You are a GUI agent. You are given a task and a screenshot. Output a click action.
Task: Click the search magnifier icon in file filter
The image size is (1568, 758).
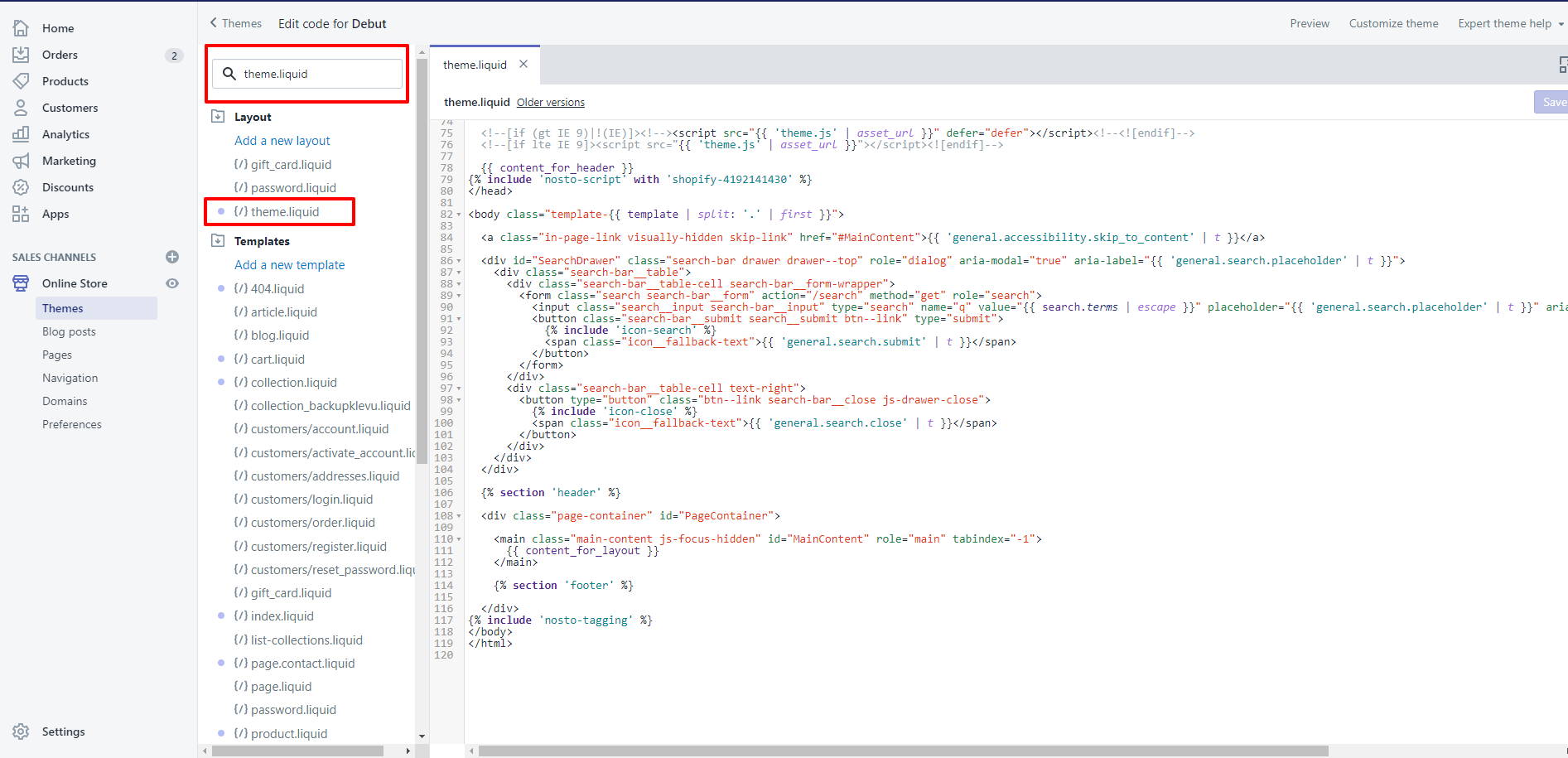pos(229,74)
